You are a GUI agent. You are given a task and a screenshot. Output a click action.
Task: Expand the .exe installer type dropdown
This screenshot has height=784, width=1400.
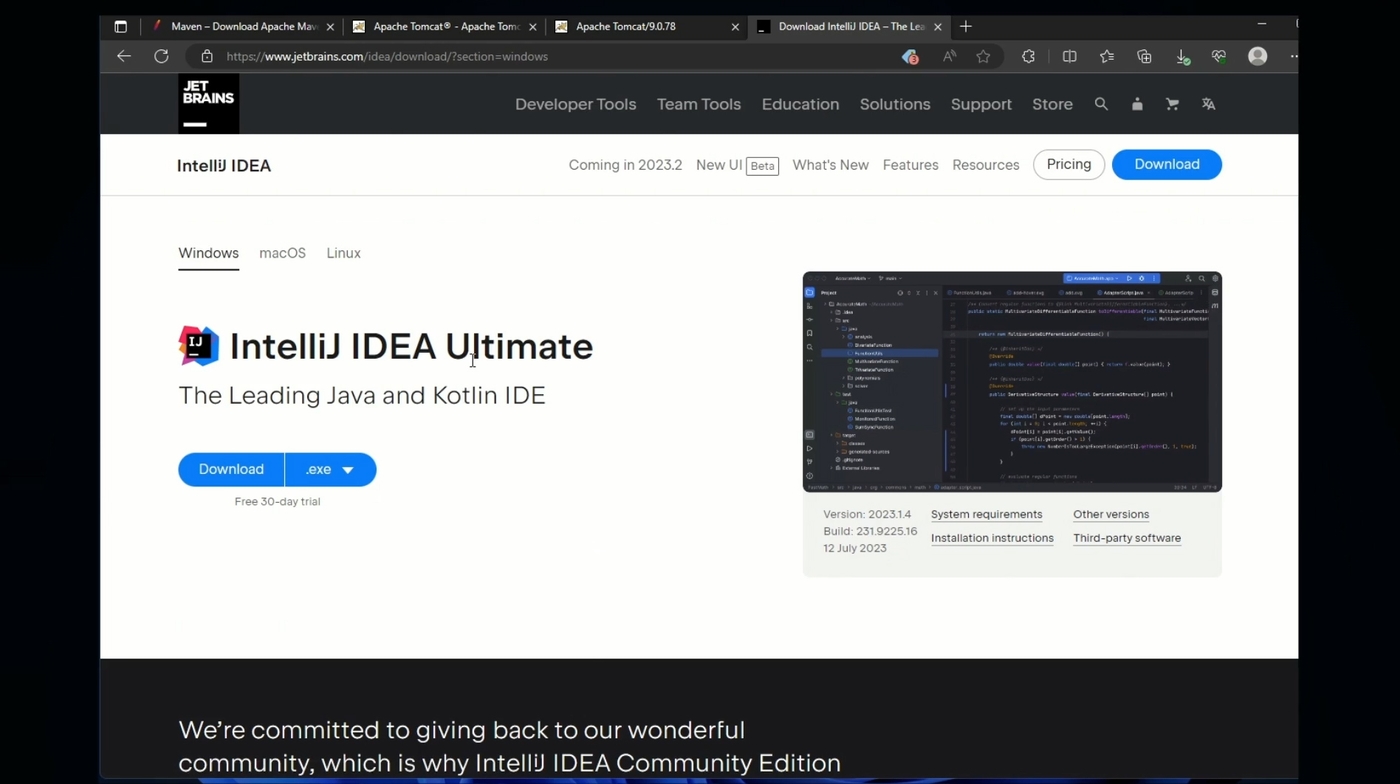click(331, 469)
